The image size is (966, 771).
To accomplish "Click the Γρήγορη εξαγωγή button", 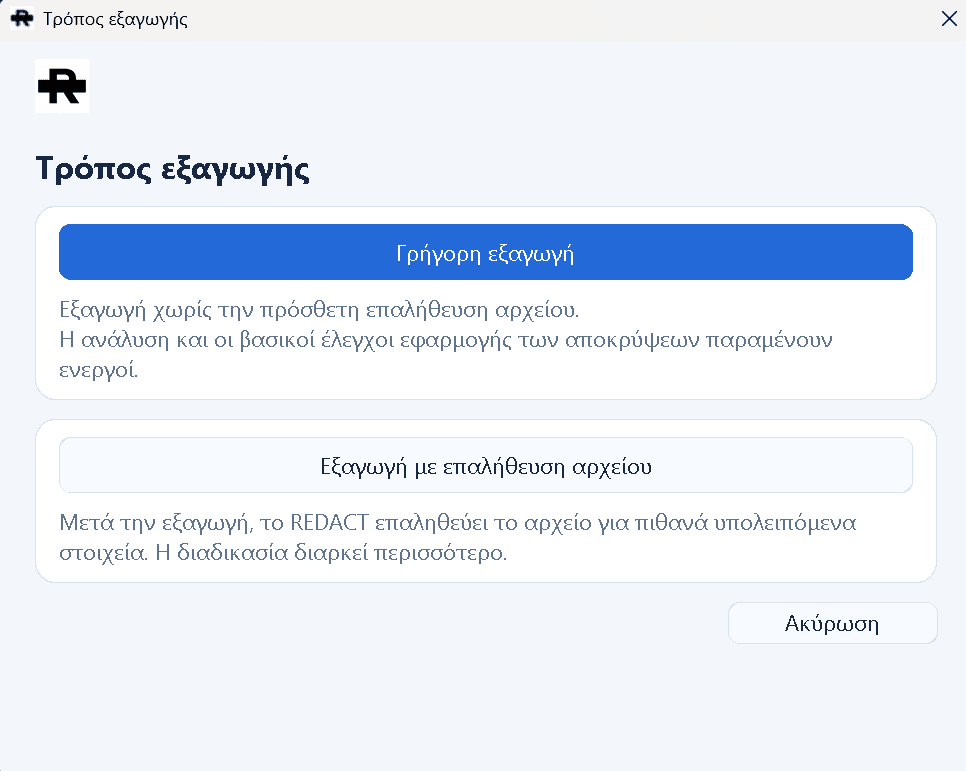I will tap(485, 252).
